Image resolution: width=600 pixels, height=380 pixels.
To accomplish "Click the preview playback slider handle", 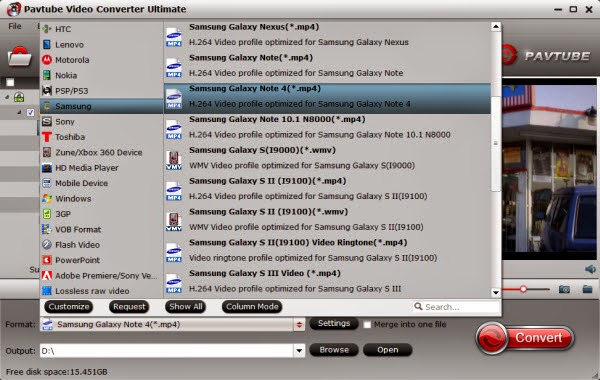I will point(523,289).
